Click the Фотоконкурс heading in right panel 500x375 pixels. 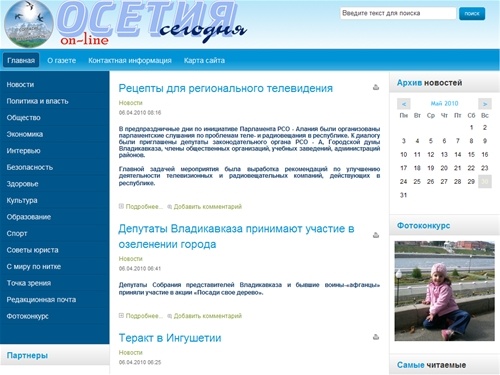[x=423, y=226]
